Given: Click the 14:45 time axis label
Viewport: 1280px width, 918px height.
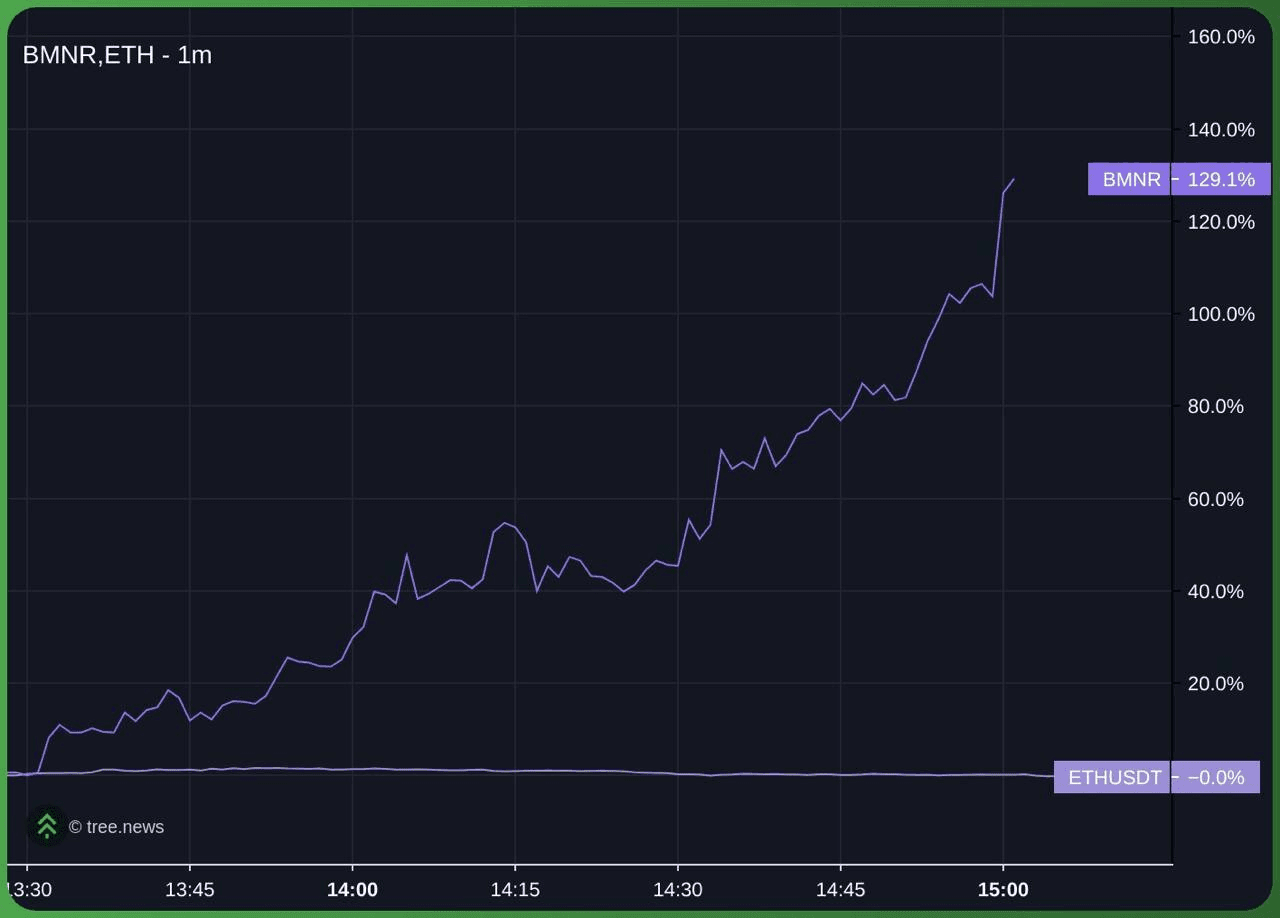Looking at the screenshot, I should [840, 890].
